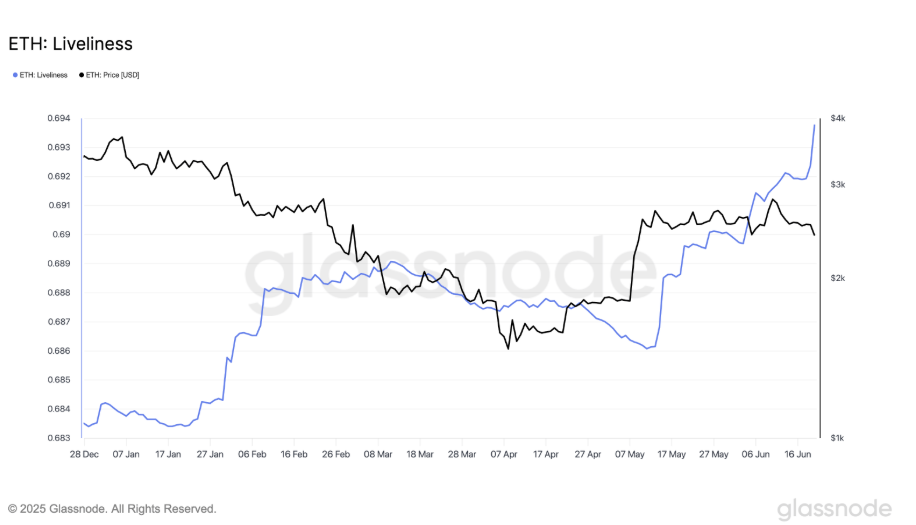Image resolution: width=916 pixels, height=525 pixels.
Task: Toggle the ETH: Liveliness legend label
Action: (44, 75)
